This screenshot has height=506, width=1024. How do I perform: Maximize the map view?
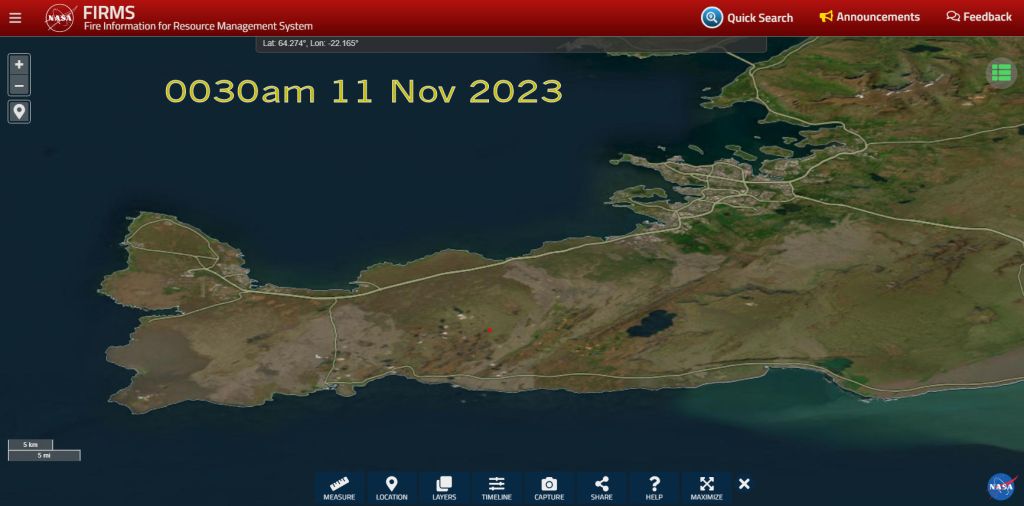(x=706, y=488)
